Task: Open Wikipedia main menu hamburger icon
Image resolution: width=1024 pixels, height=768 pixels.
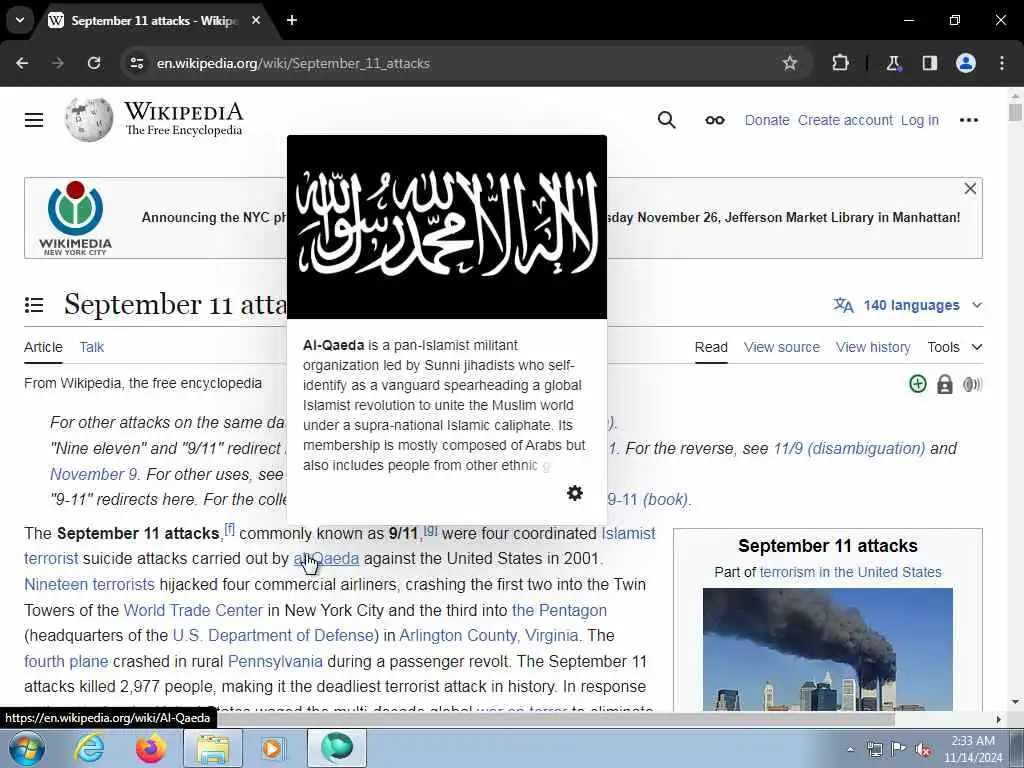Action: coord(34,120)
